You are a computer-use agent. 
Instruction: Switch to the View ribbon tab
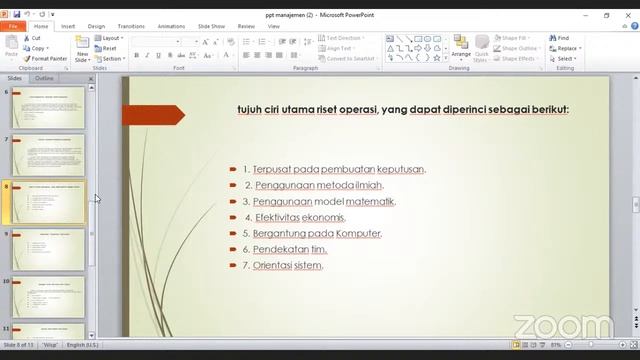point(273,26)
